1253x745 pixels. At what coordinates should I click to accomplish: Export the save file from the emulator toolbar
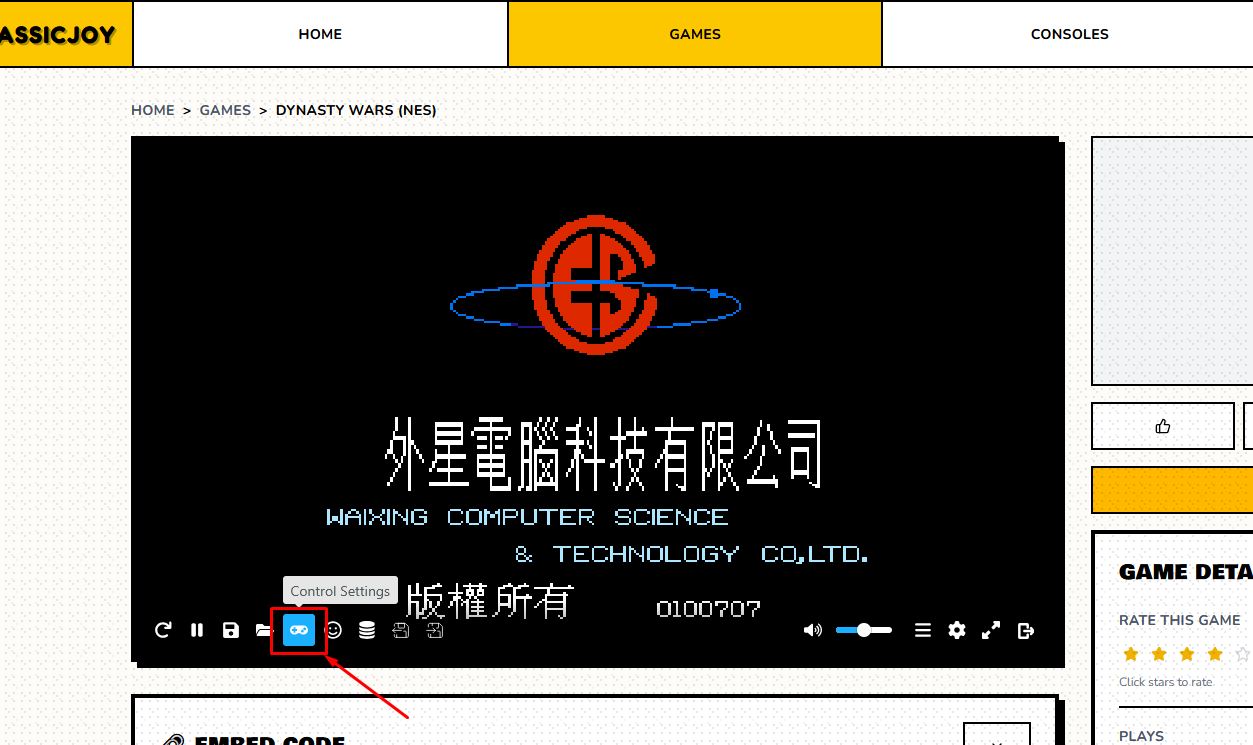tap(401, 630)
